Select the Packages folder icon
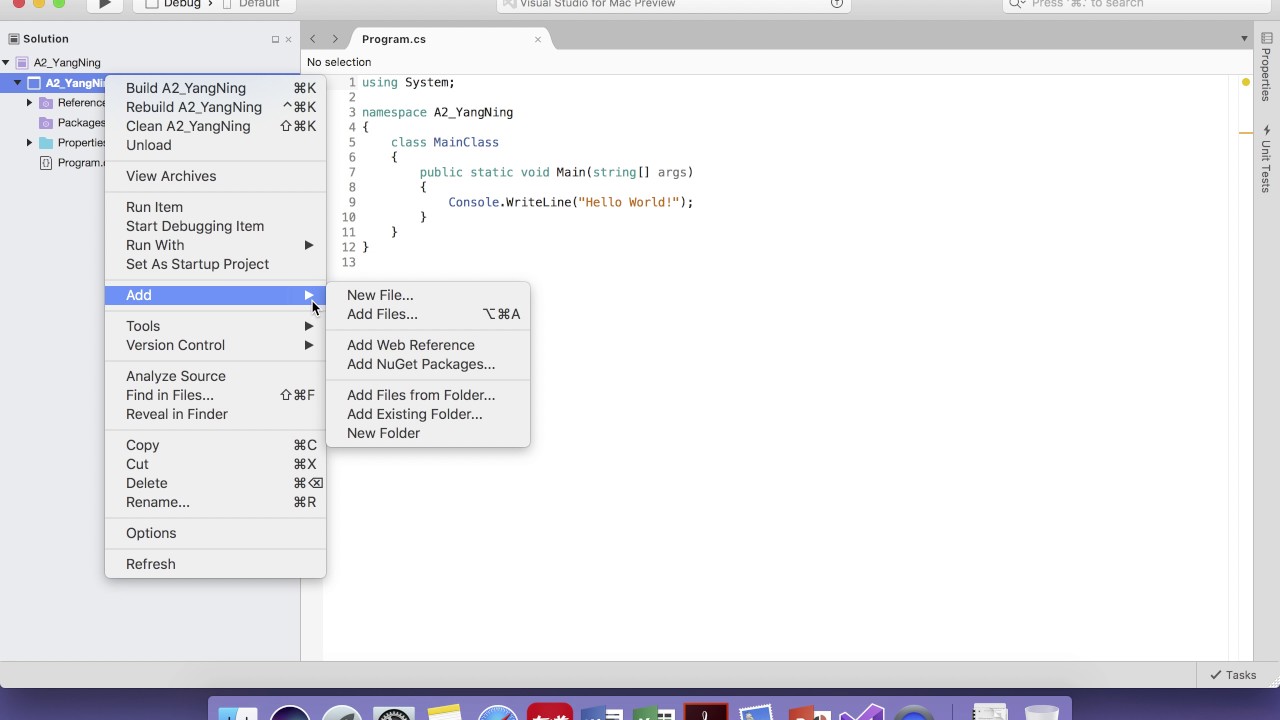The image size is (1280, 720). [x=46, y=123]
